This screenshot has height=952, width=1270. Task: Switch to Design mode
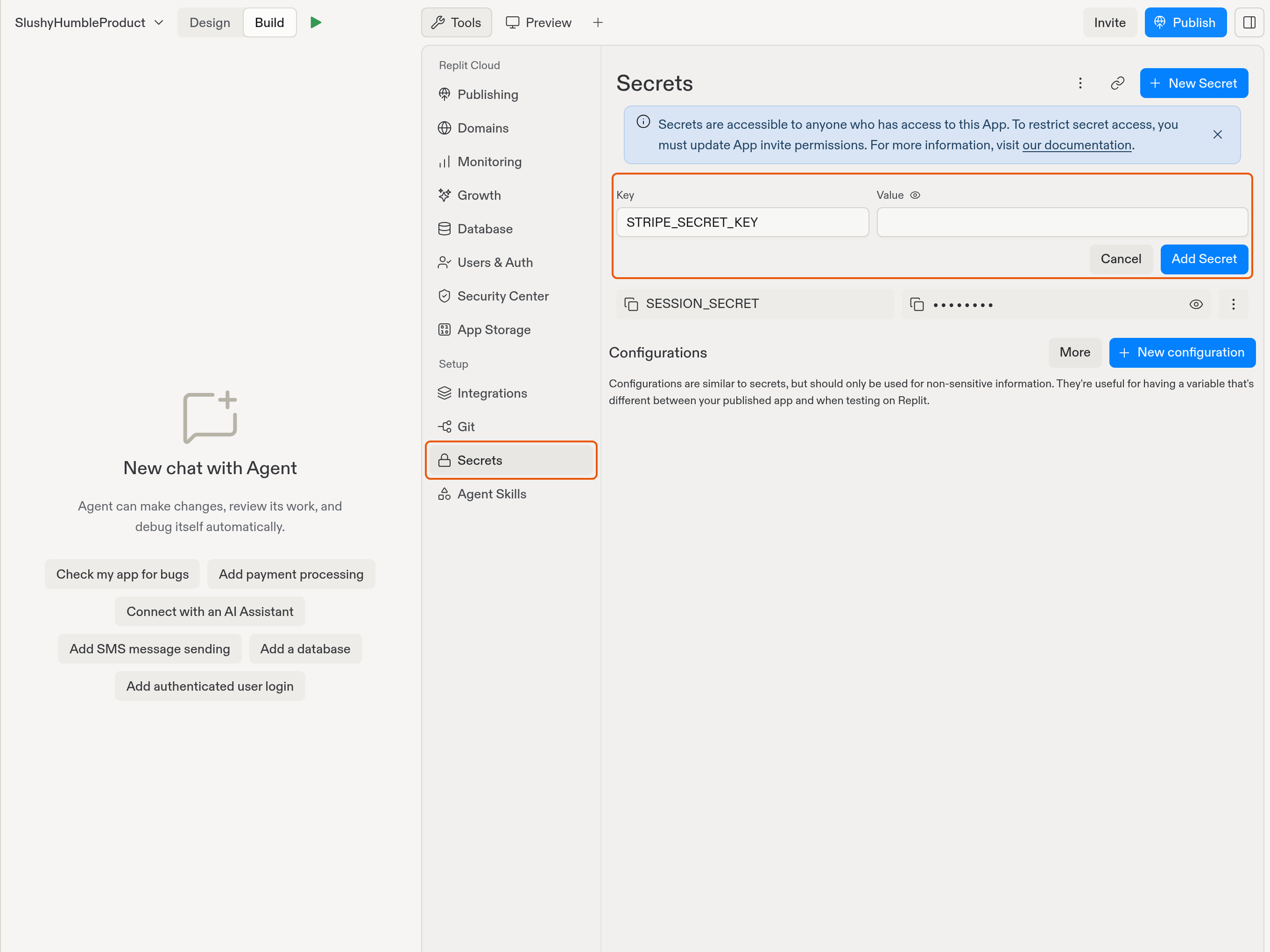pyautogui.click(x=210, y=22)
